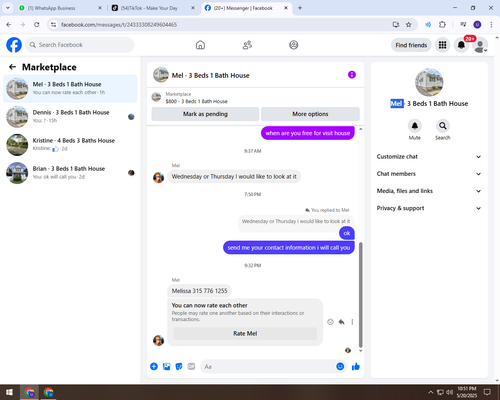Select the send me your contact information message

click(x=289, y=248)
